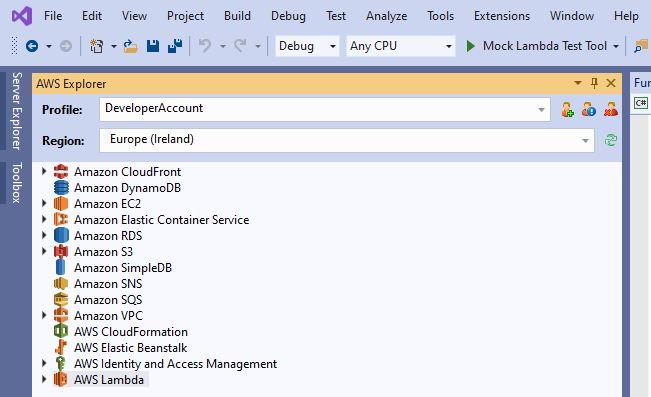This screenshot has width=651, height=397.
Task: Open the Help menu
Action: 626,16
